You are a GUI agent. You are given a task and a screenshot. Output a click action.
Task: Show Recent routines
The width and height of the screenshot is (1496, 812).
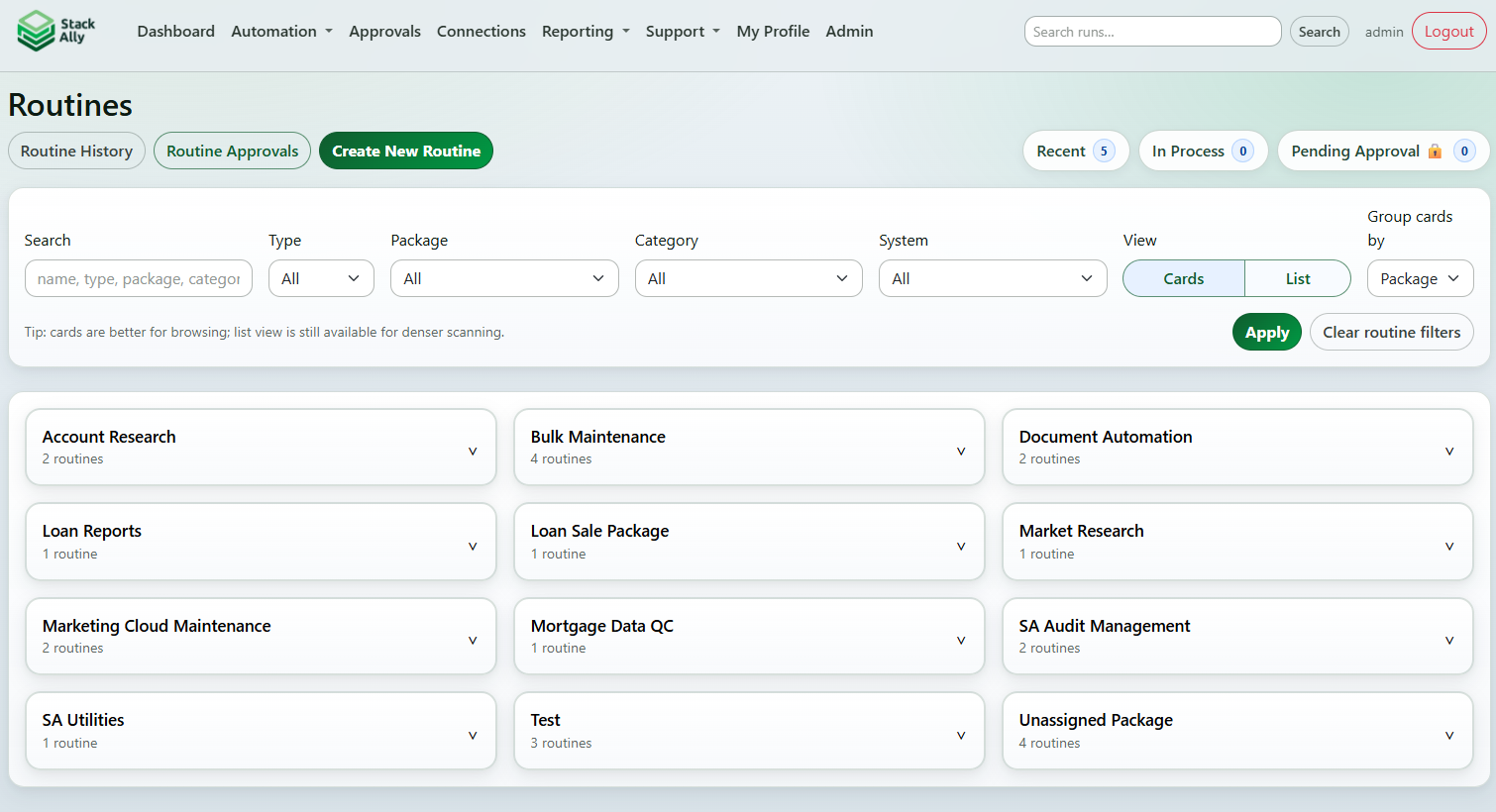click(x=1076, y=151)
